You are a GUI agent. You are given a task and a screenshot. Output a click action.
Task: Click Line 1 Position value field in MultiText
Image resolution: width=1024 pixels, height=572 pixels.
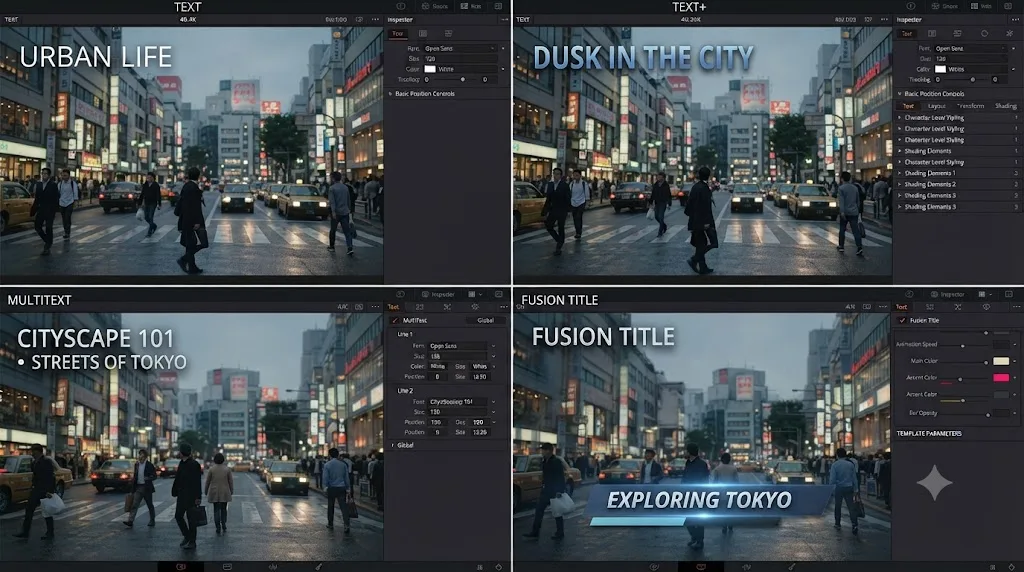(438, 377)
